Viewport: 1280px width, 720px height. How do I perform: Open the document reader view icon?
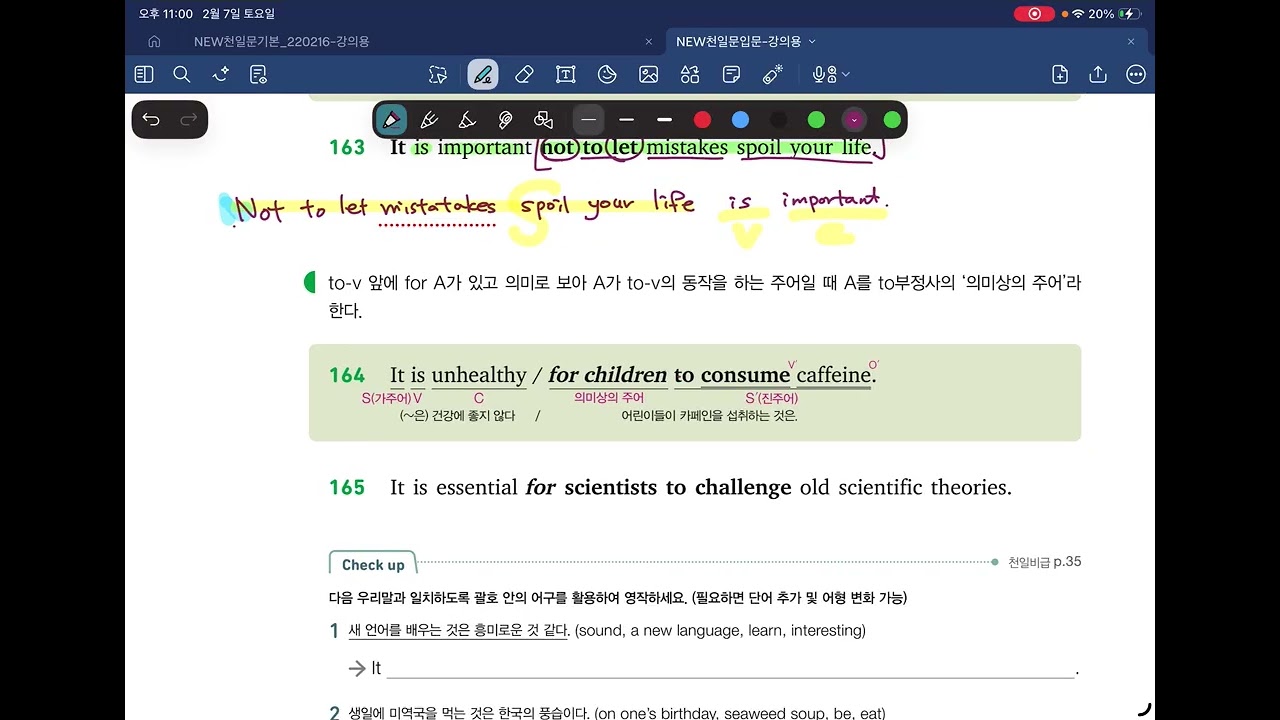coord(259,74)
